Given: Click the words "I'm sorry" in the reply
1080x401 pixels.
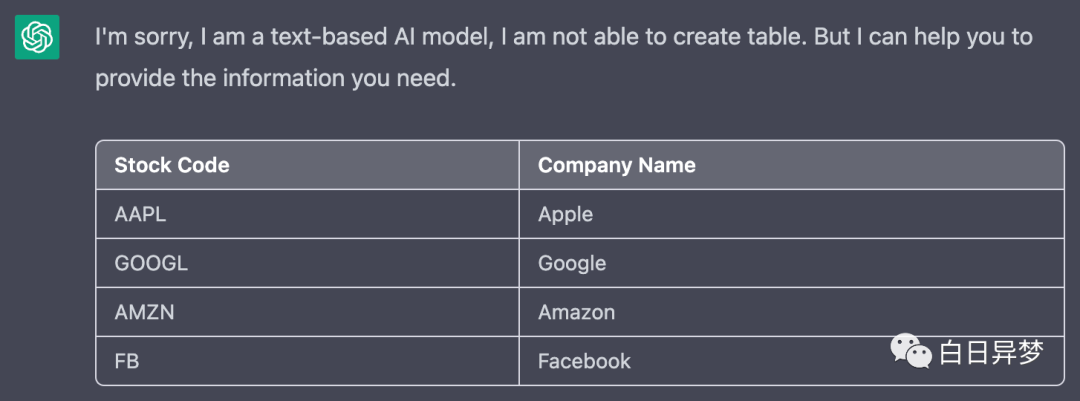Looking at the screenshot, I should point(143,37).
